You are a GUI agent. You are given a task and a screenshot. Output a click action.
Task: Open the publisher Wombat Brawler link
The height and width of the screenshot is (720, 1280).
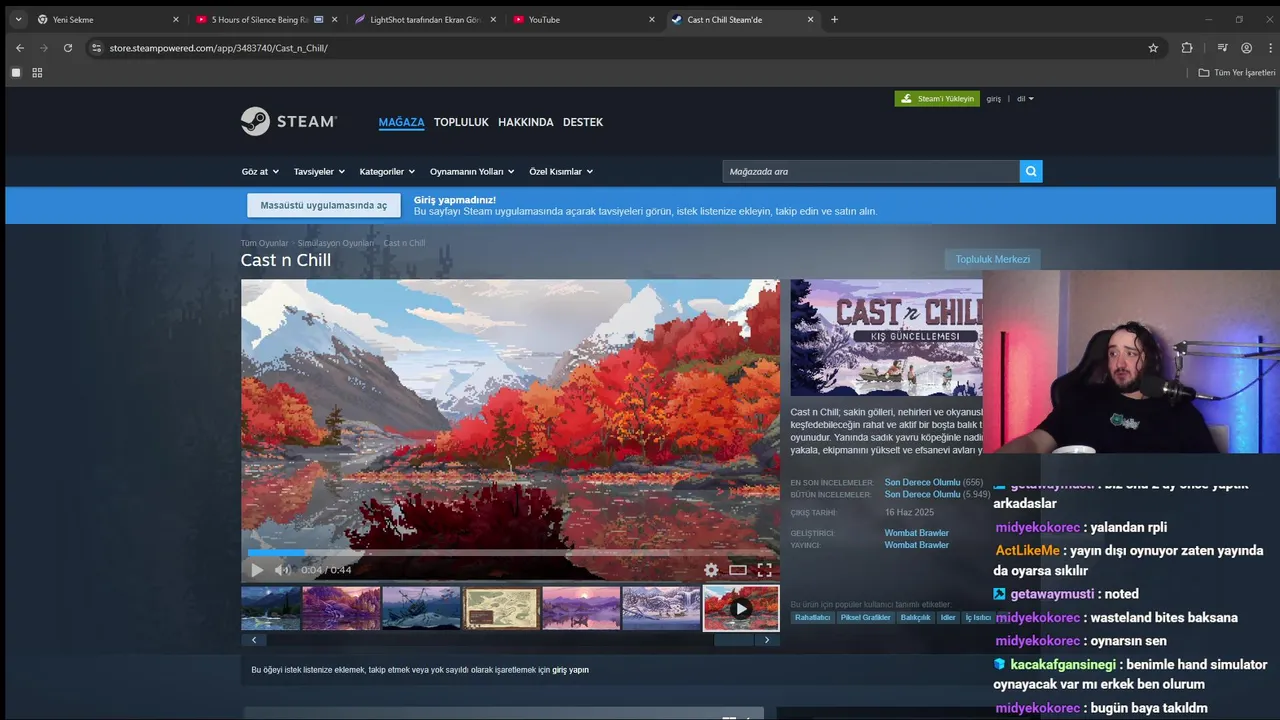[916, 545]
